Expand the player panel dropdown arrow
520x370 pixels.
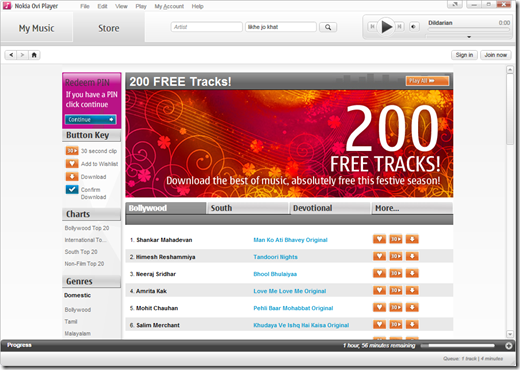[x=469, y=37]
